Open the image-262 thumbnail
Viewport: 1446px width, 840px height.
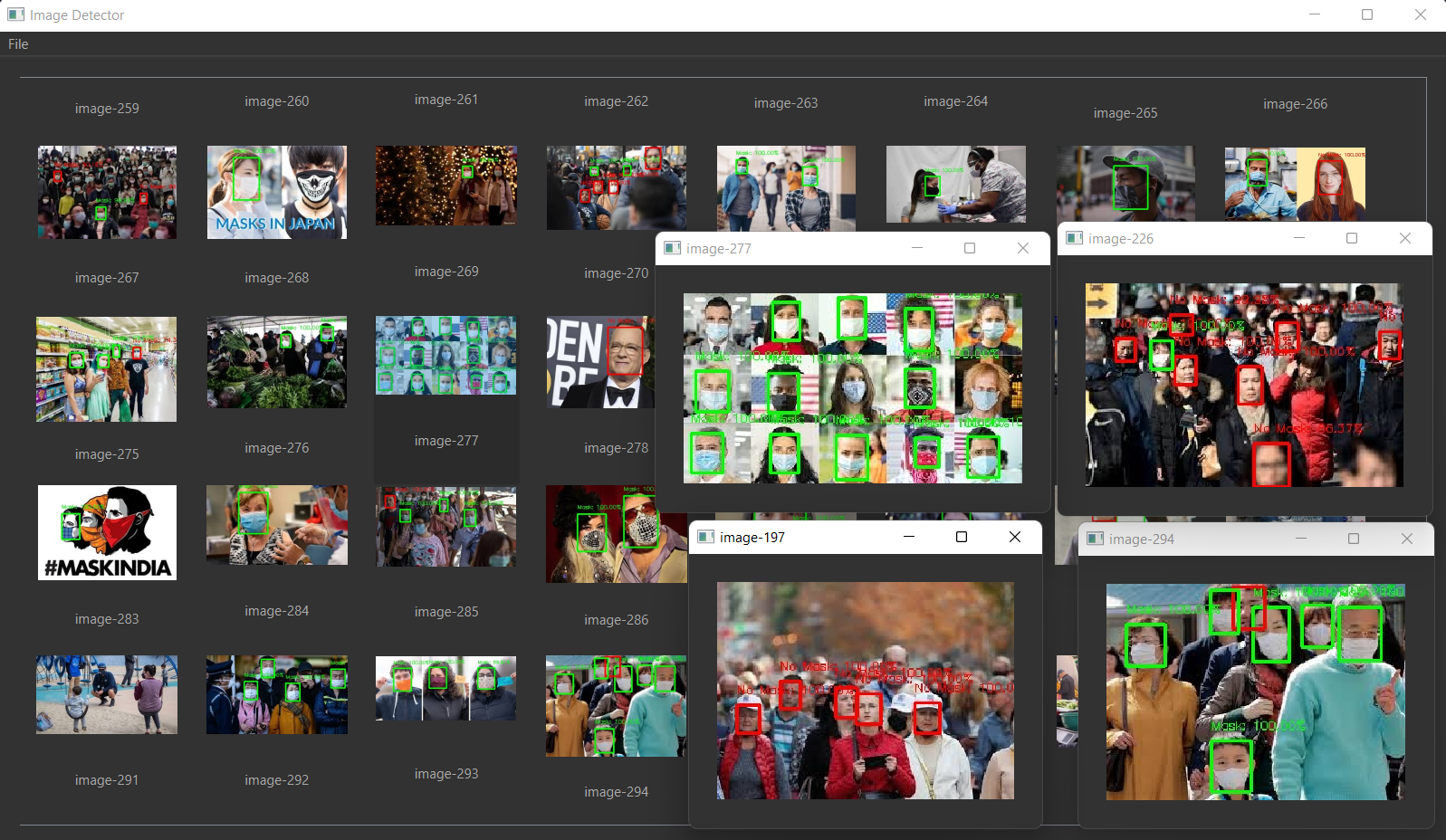click(616, 187)
